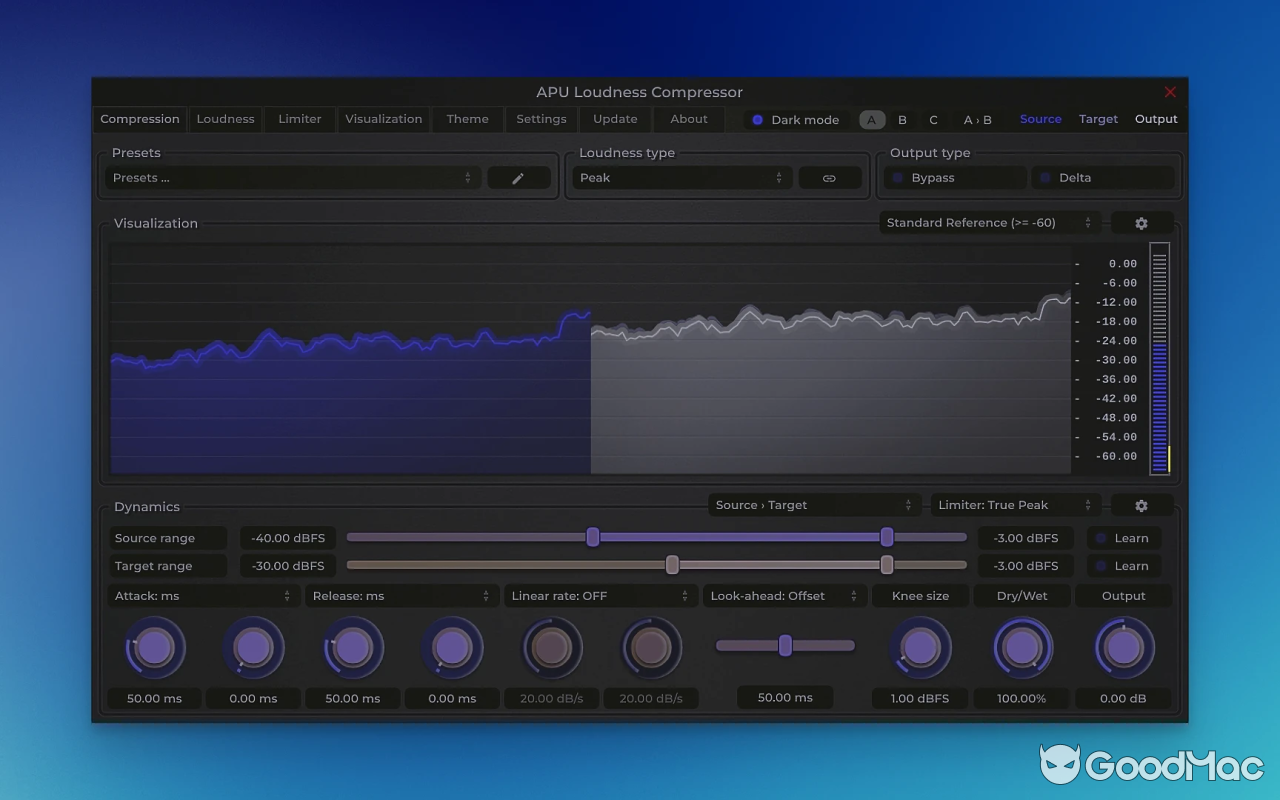This screenshot has height=800, width=1280.
Task: Expand the Limiter: True Peak dropdown
Action: (1014, 505)
